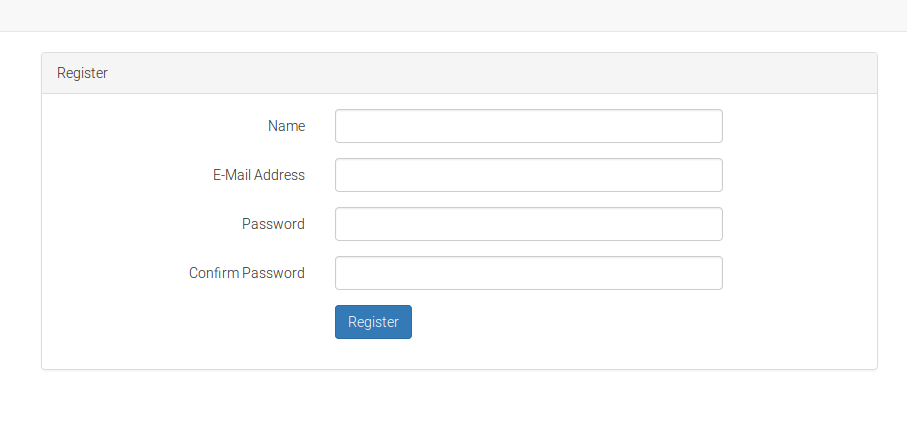This screenshot has height=436, width=907.
Task: Select the Password input field
Action: (x=528, y=224)
